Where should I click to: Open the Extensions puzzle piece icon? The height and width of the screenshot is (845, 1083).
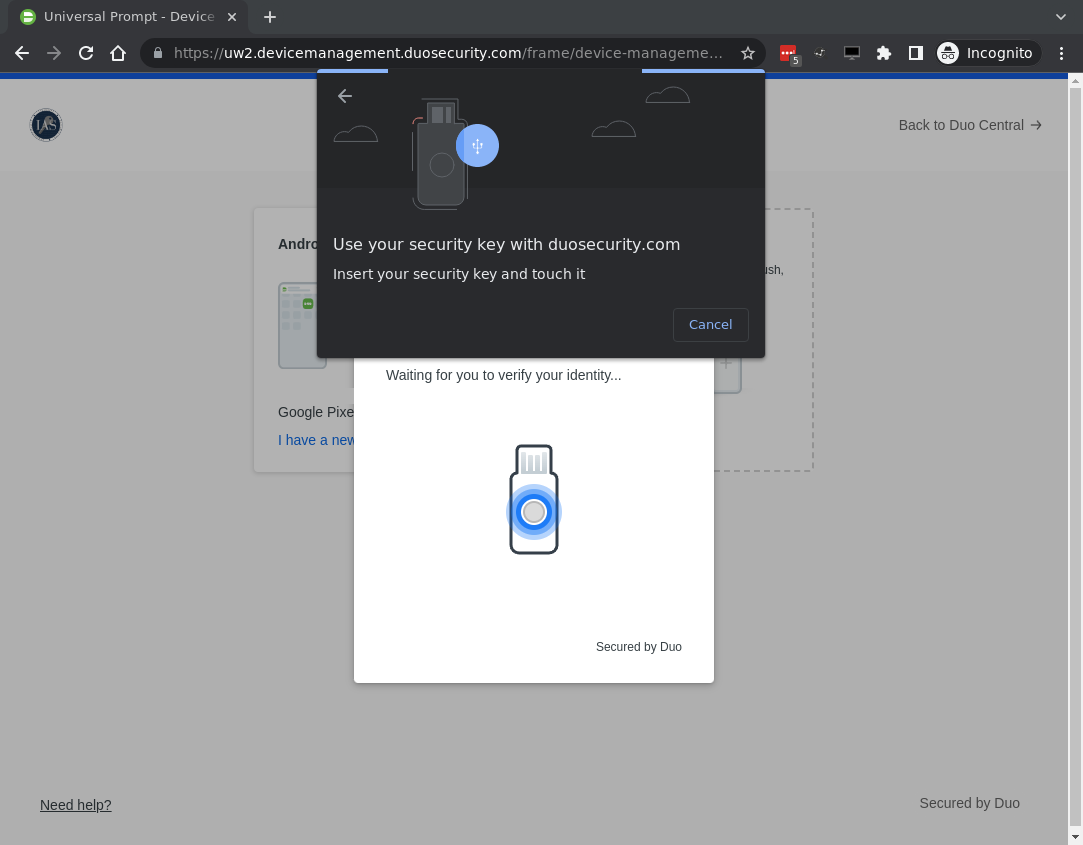click(884, 53)
